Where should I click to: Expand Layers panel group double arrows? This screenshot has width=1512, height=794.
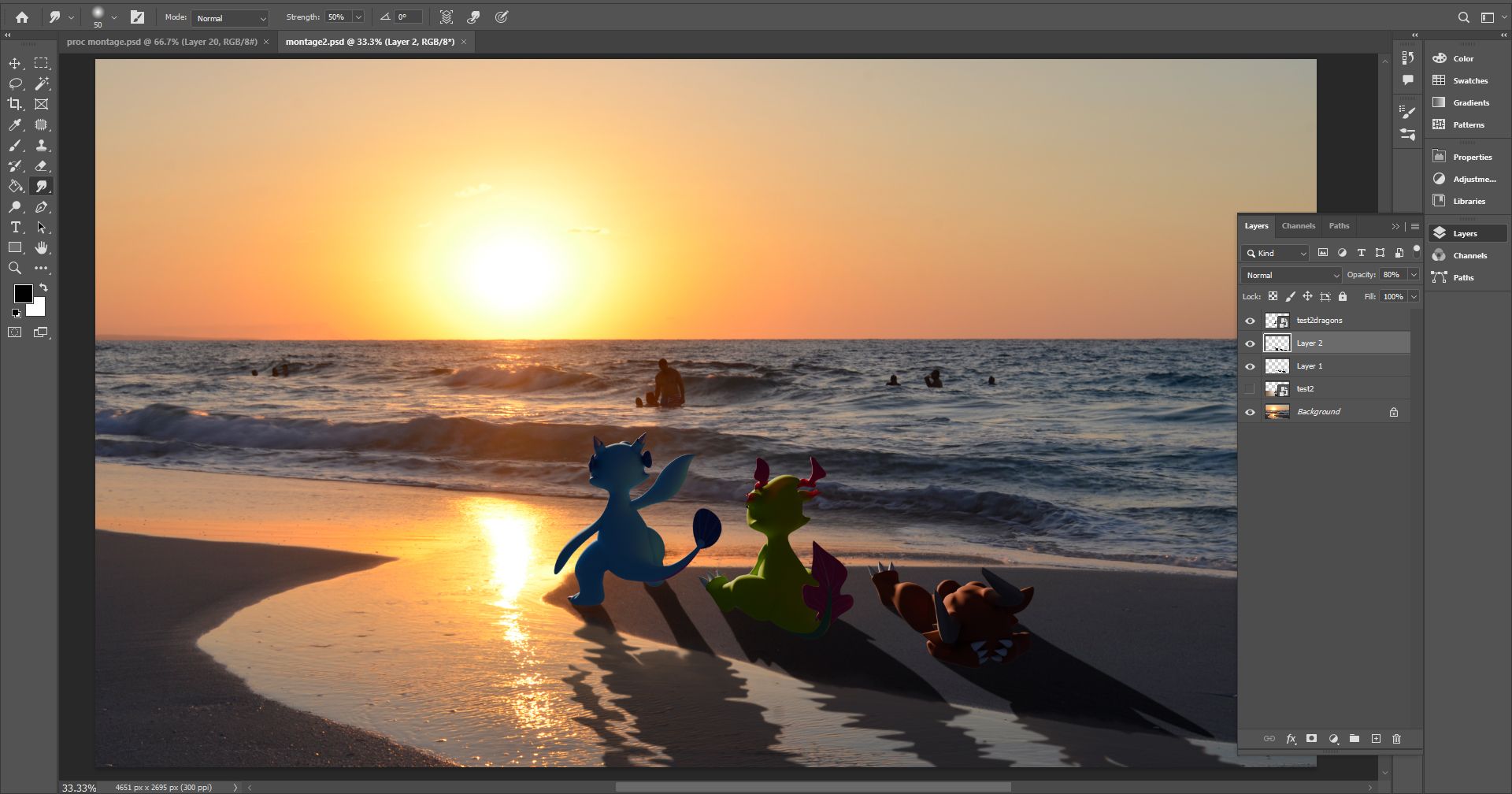[1395, 226]
